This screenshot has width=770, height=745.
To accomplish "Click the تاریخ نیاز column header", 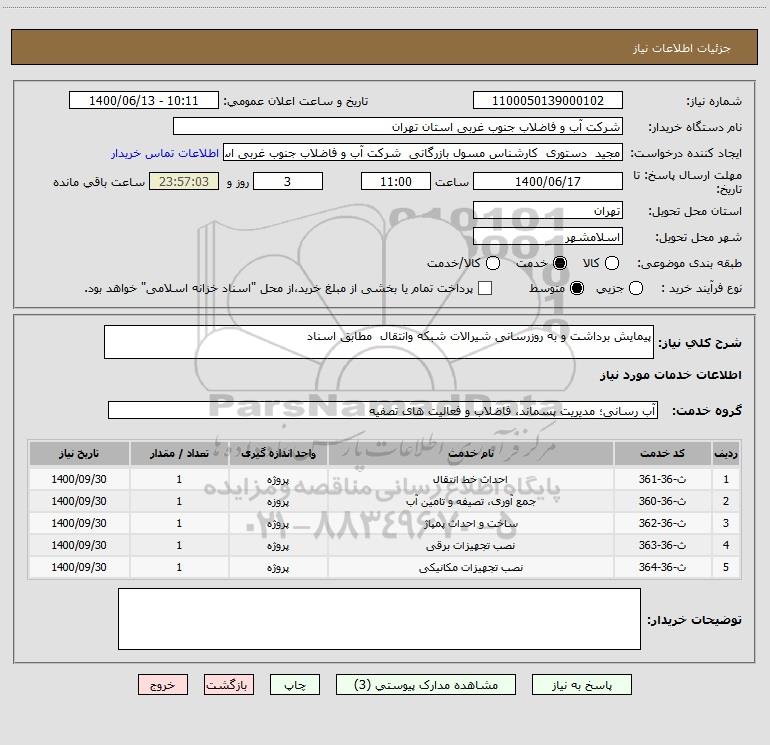I will point(79,453).
